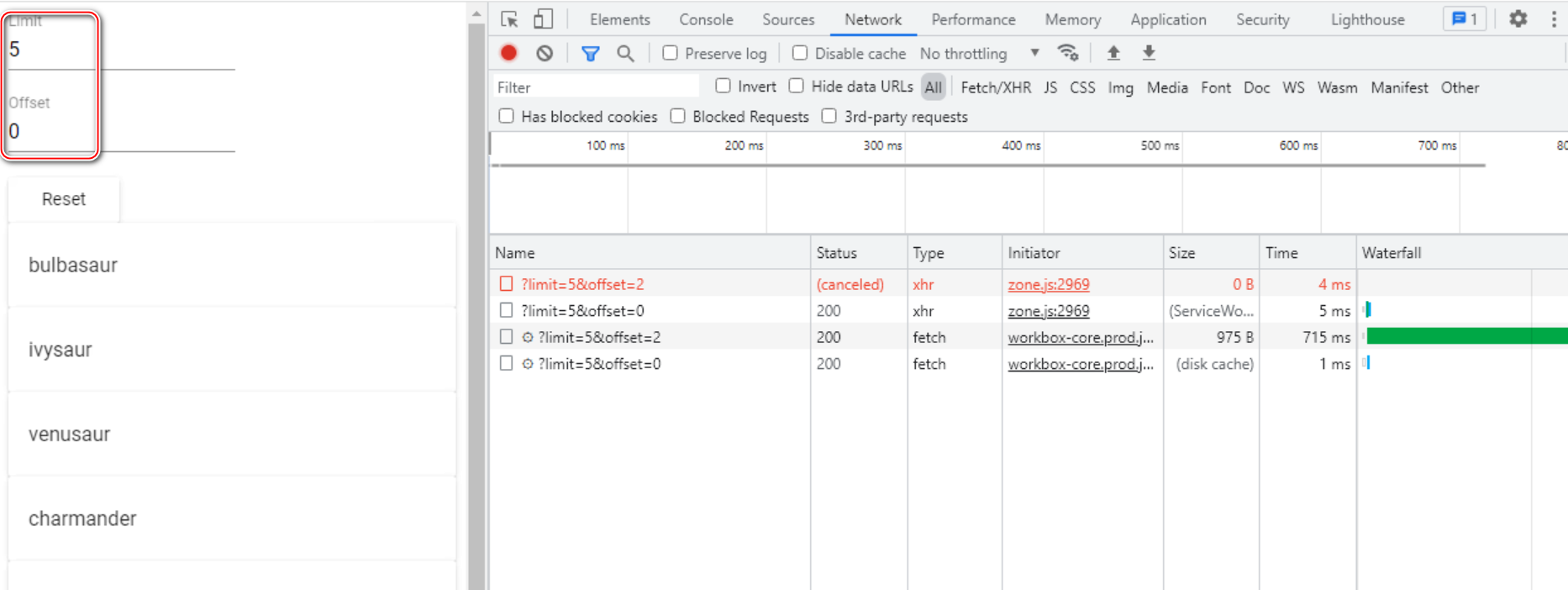This screenshot has width=1568, height=590.
Task: Activate the inspect element picker icon
Action: [509, 19]
